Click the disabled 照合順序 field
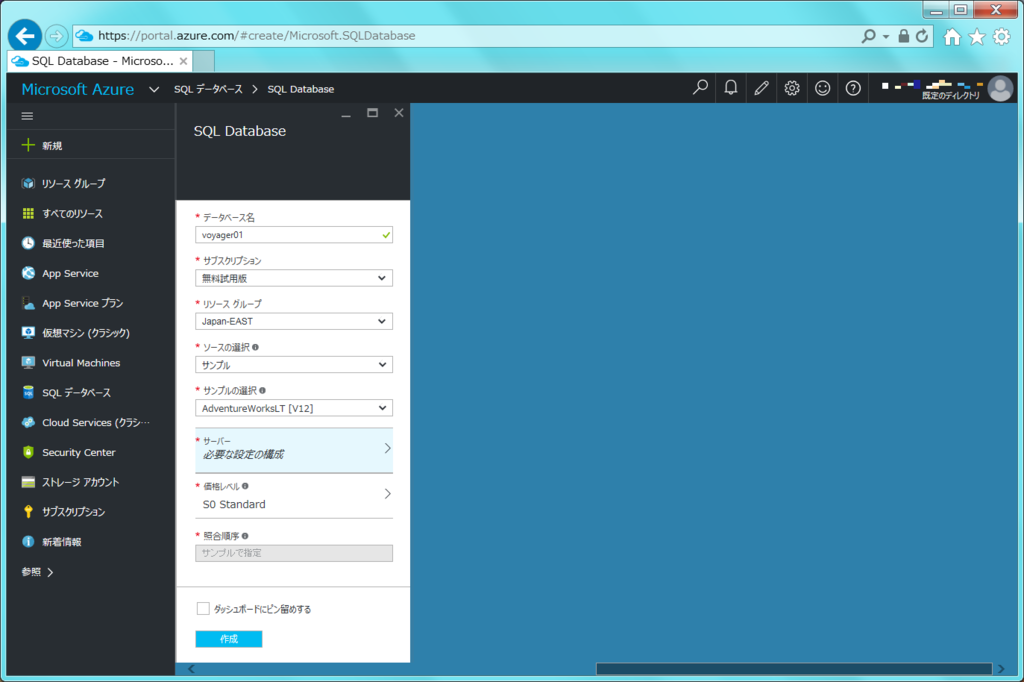1024x682 pixels. pyautogui.click(x=294, y=553)
